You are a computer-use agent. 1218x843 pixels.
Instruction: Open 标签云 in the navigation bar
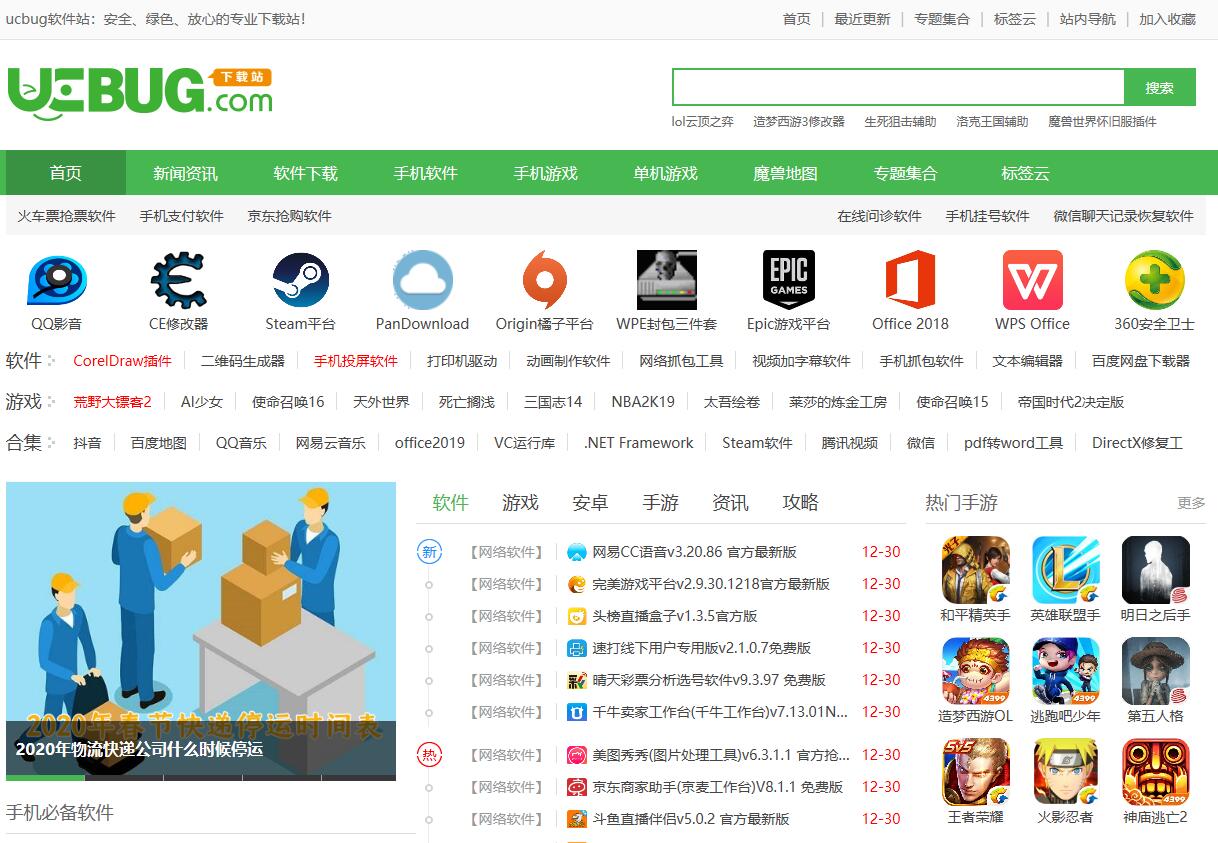click(x=1026, y=173)
